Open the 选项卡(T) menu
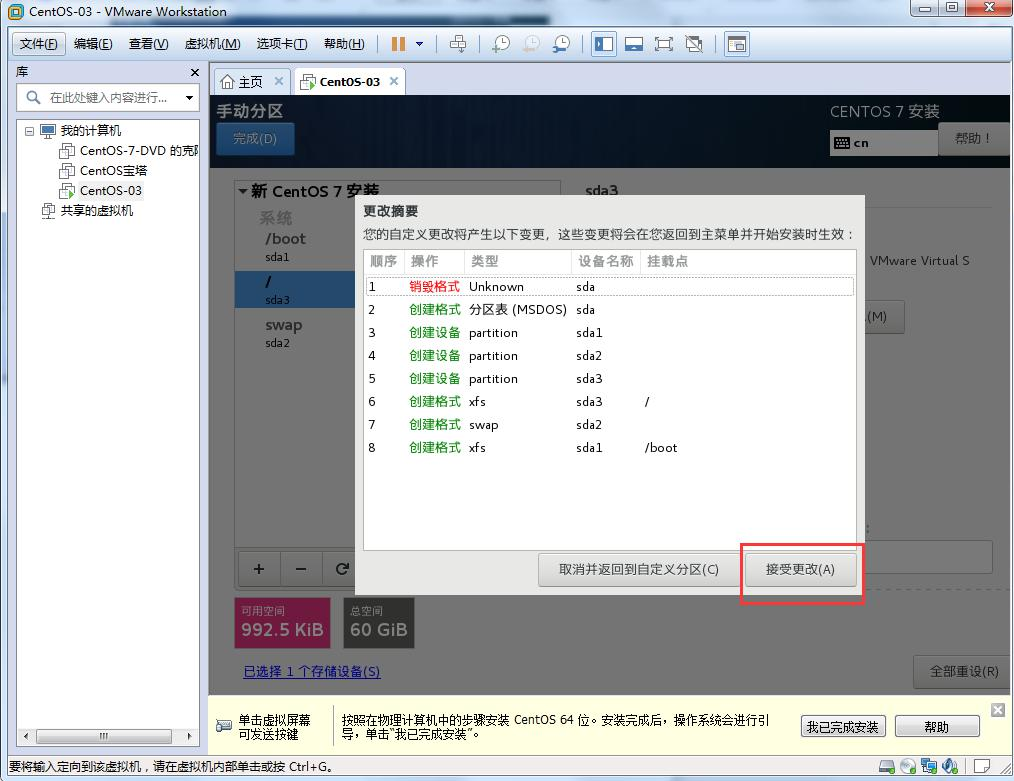1014x781 pixels. [x=282, y=44]
